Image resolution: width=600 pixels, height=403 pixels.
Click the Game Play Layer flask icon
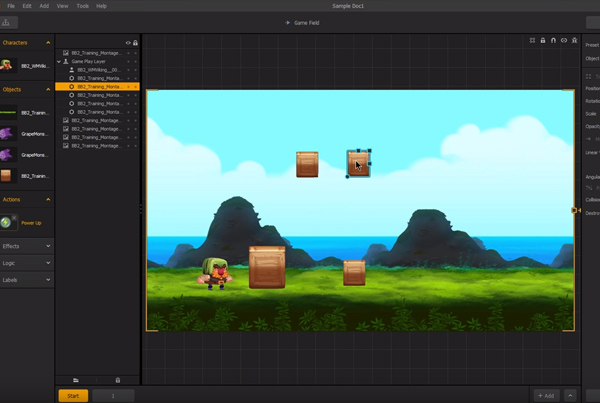(x=66, y=61)
